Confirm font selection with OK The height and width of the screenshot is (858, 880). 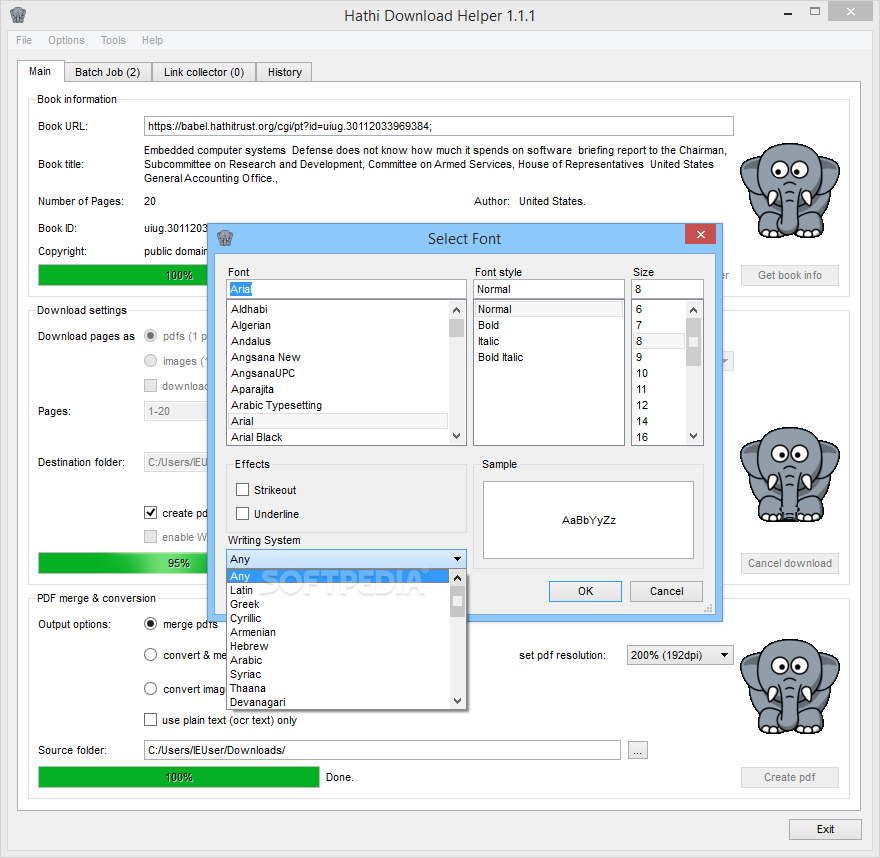(x=585, y=591)
